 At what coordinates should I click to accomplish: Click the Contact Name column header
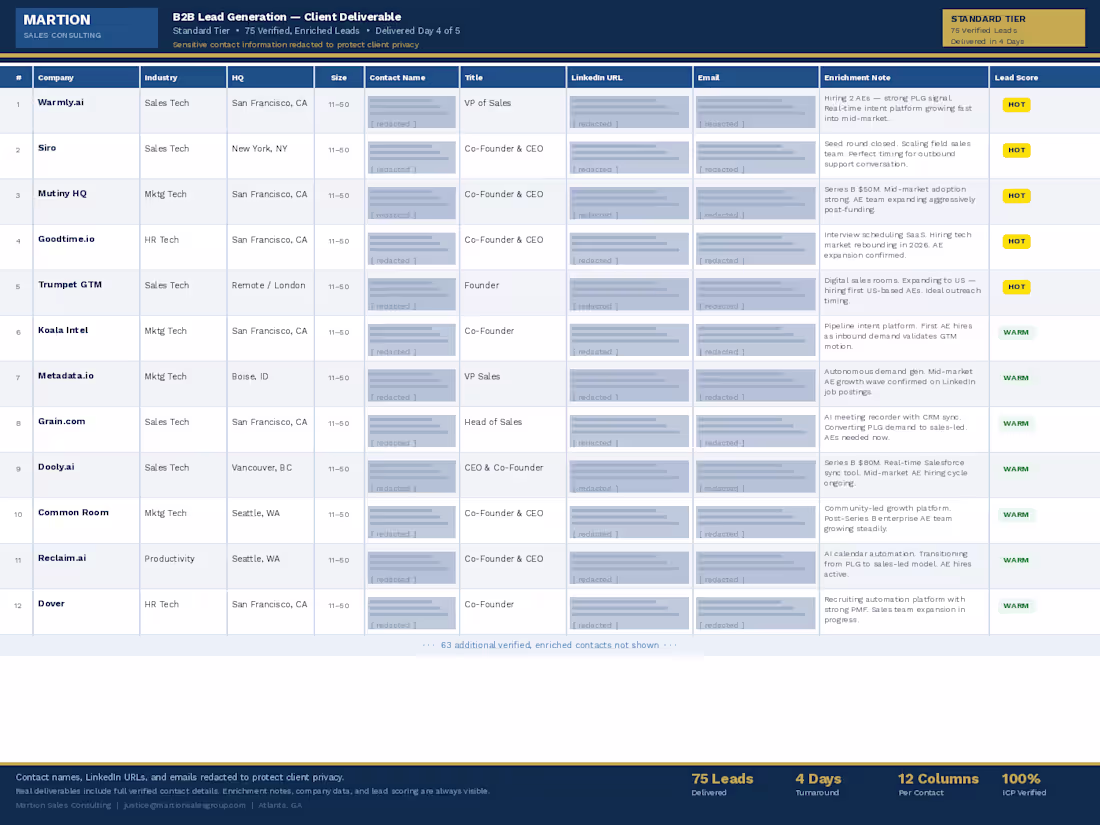[412, 77]
